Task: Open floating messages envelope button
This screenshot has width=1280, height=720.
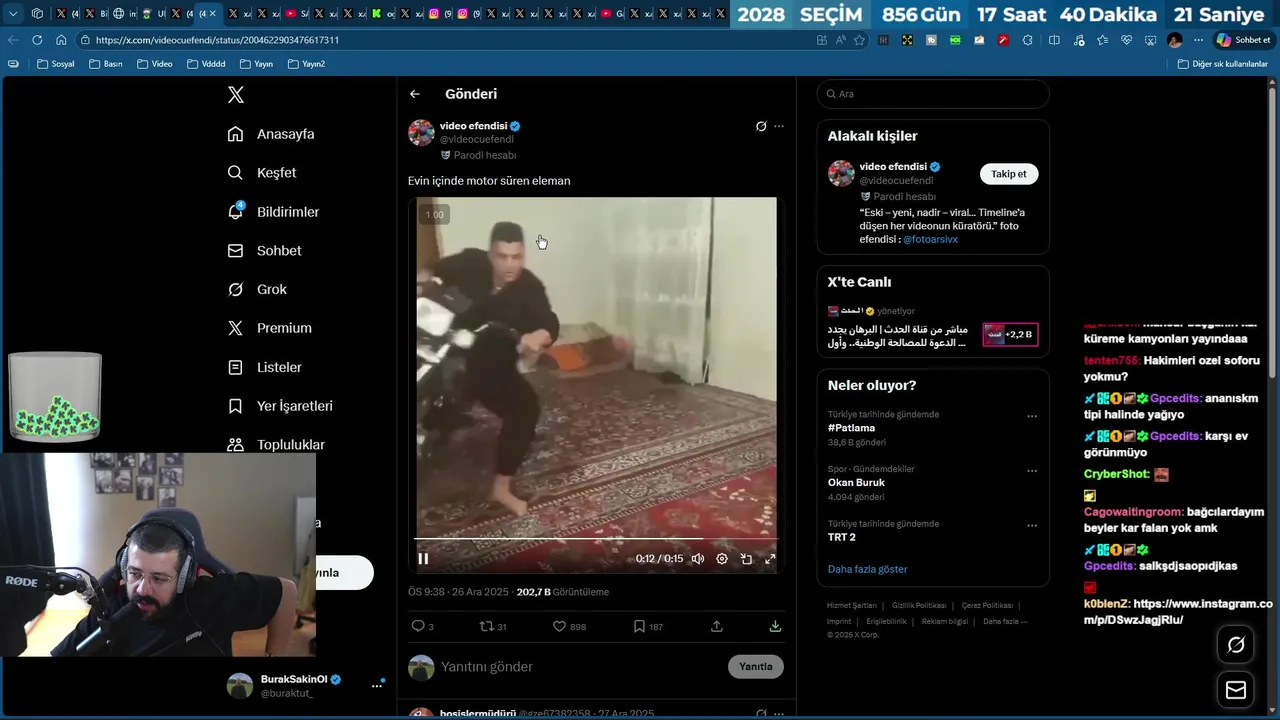Action: pos(1236,691)
